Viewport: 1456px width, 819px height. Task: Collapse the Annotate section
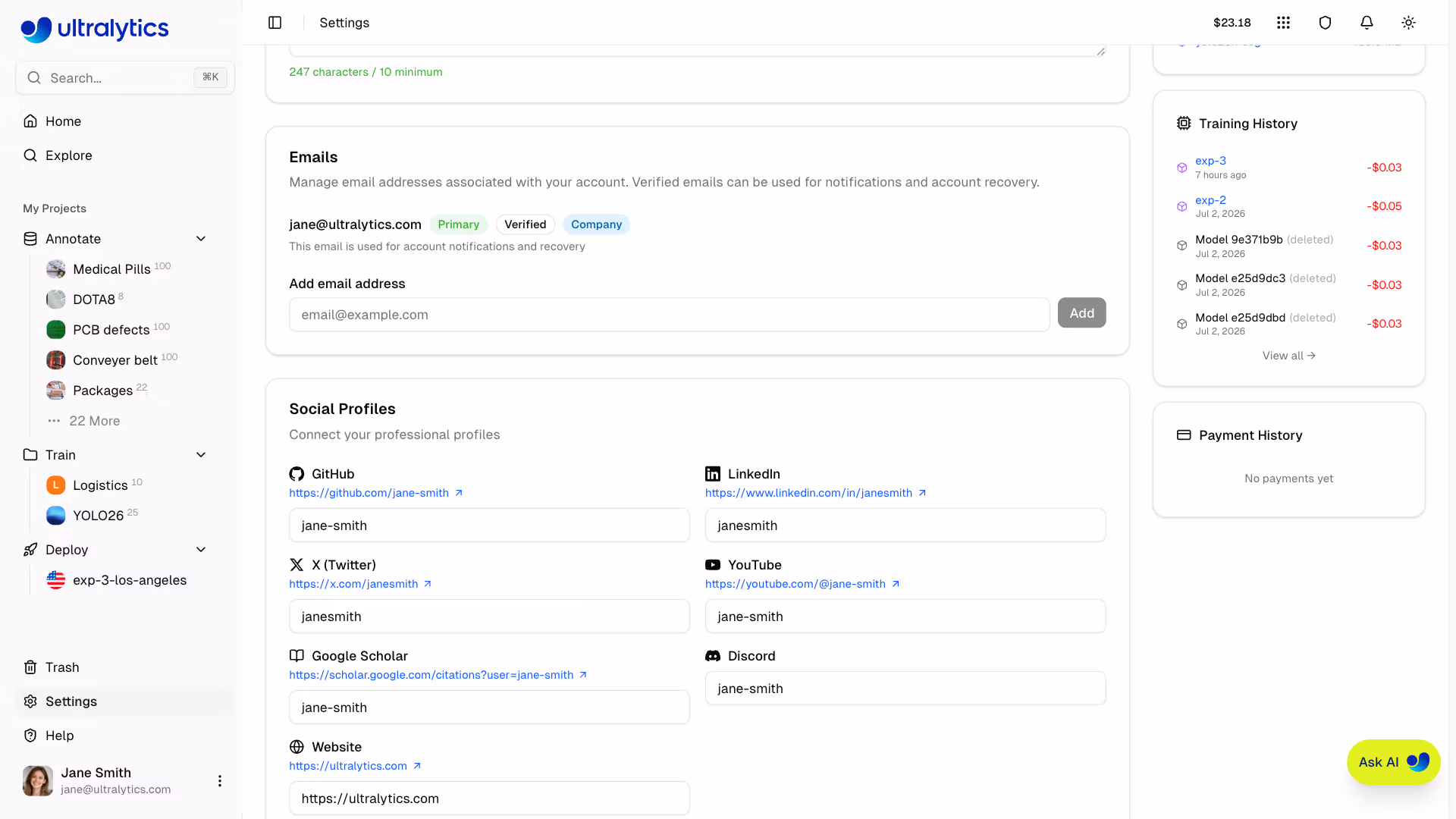[201, 239]
